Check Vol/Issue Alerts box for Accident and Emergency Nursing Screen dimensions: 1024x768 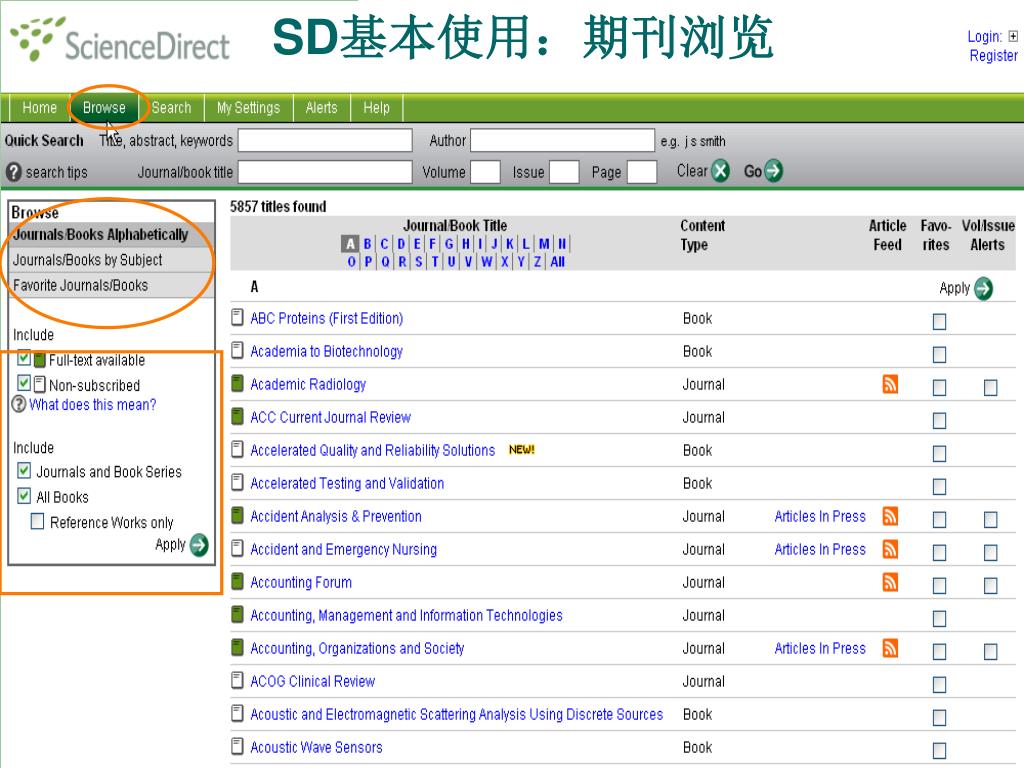click(990, 552)
